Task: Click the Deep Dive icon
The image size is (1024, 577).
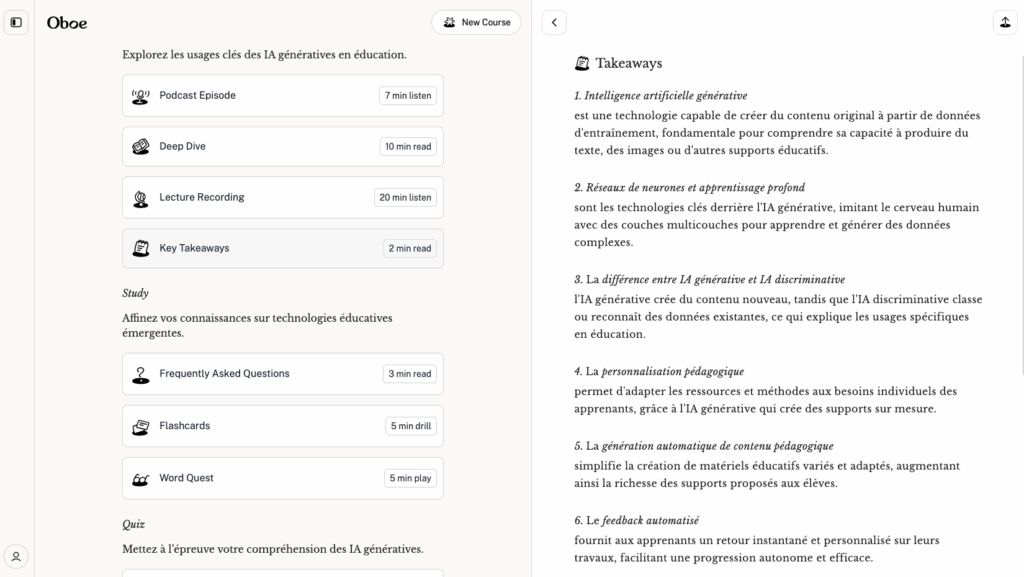Action: point(141,147)
